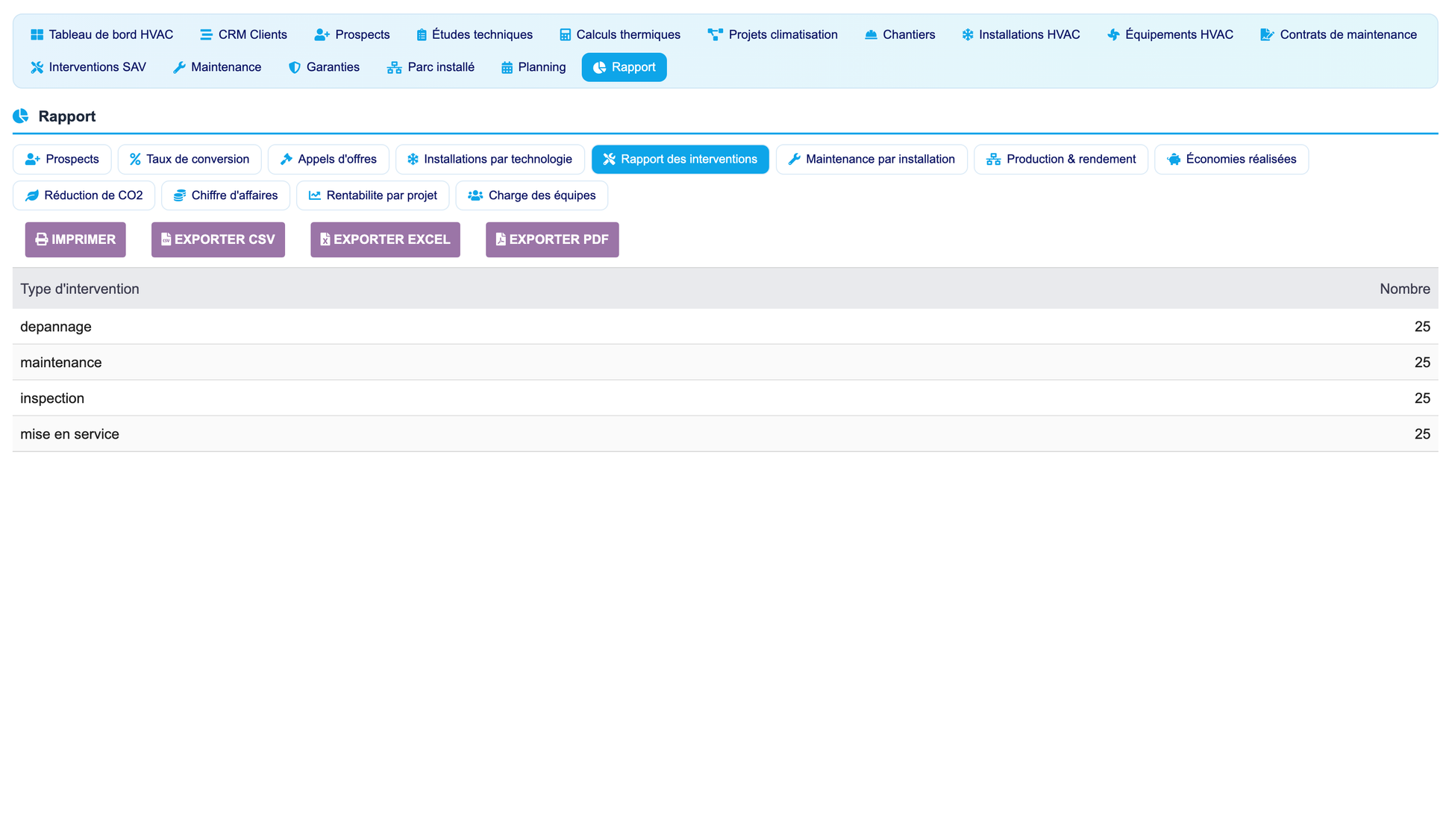Click the Contrats de maintenance signature icon
This screenshot has width=1452, height=840.
pyautogui.click(x=1267, y=35)
